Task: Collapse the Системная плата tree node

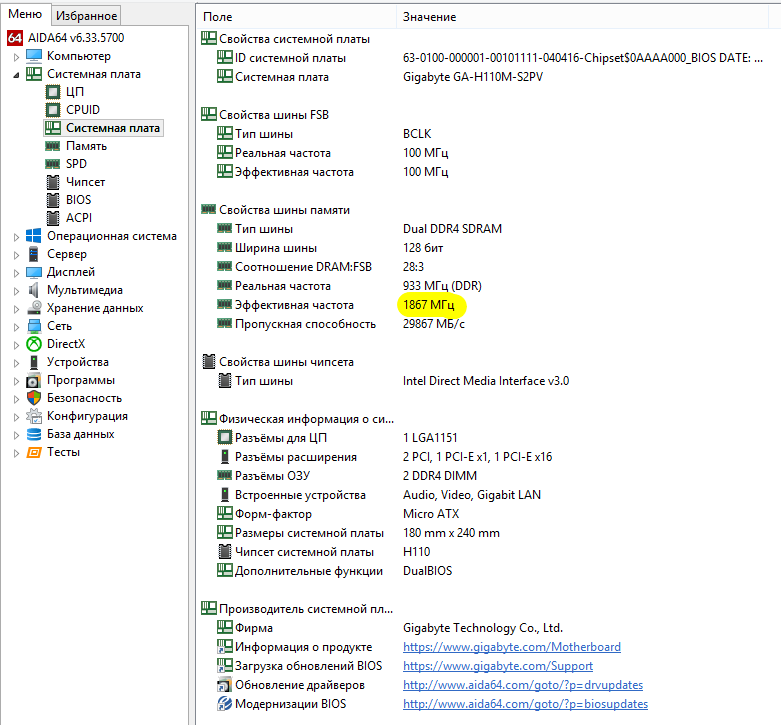Action: point(16,74)
